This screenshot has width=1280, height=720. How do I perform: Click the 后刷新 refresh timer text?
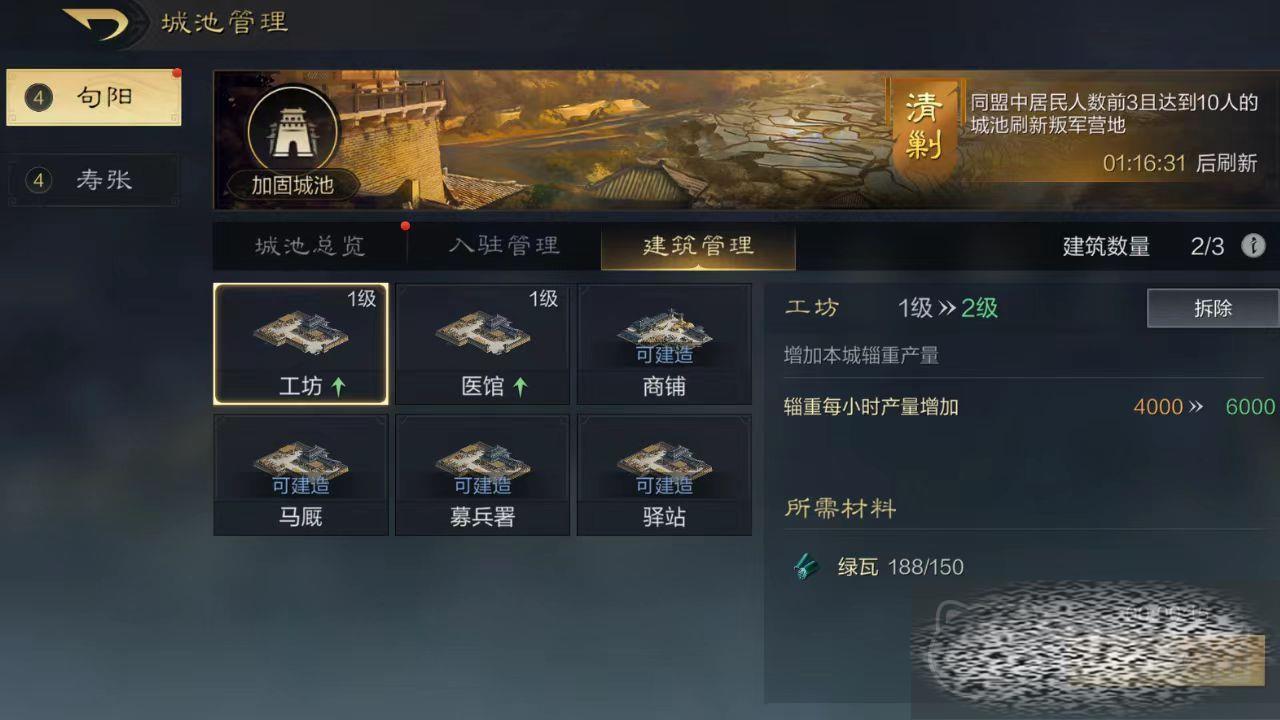click(1227, 163)
